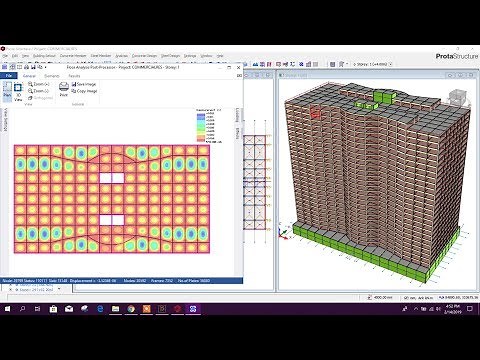The image size is (480, 360).
Task: Expand the View Settings side panel
Action: (x=5, y=120)
